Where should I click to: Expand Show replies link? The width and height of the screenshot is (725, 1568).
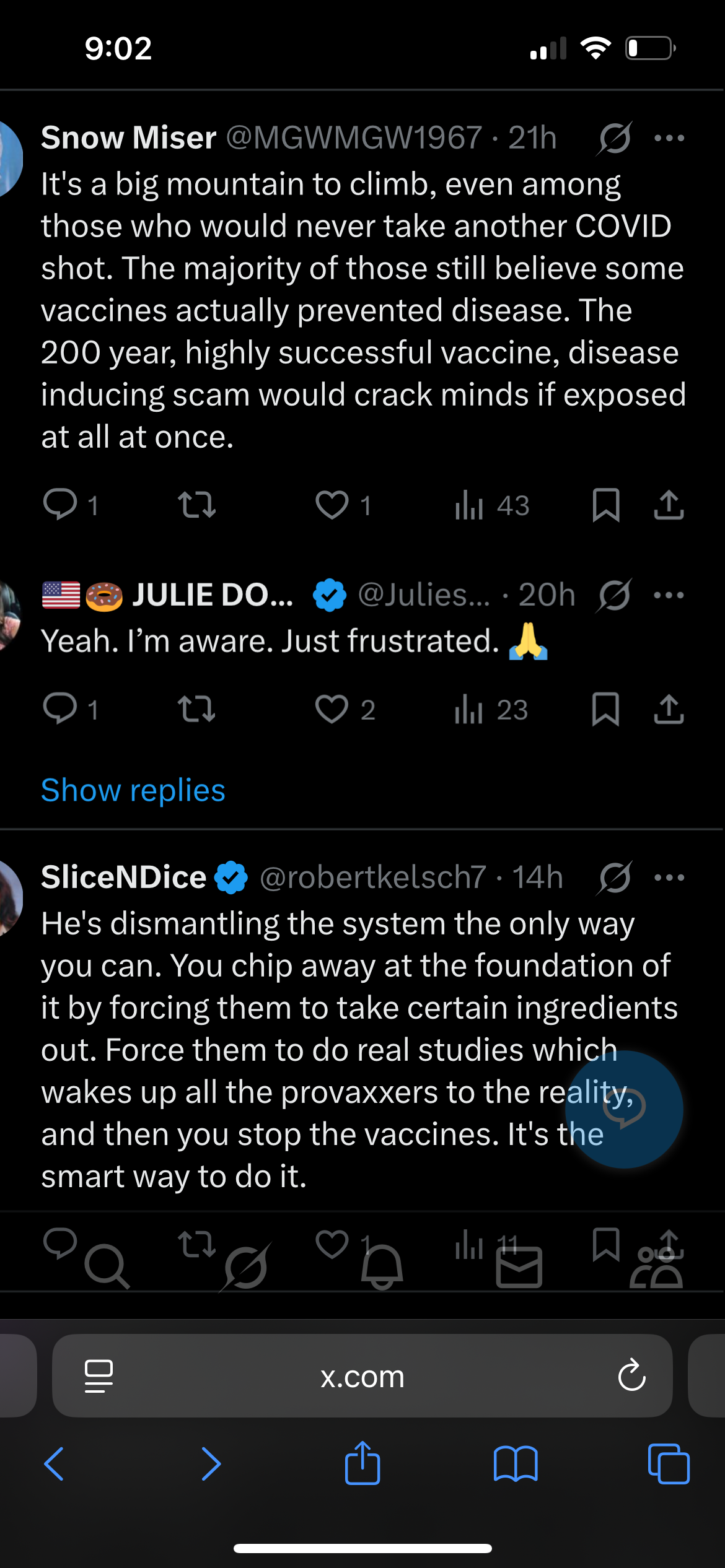pyautogui.click(x=133, y=791)
